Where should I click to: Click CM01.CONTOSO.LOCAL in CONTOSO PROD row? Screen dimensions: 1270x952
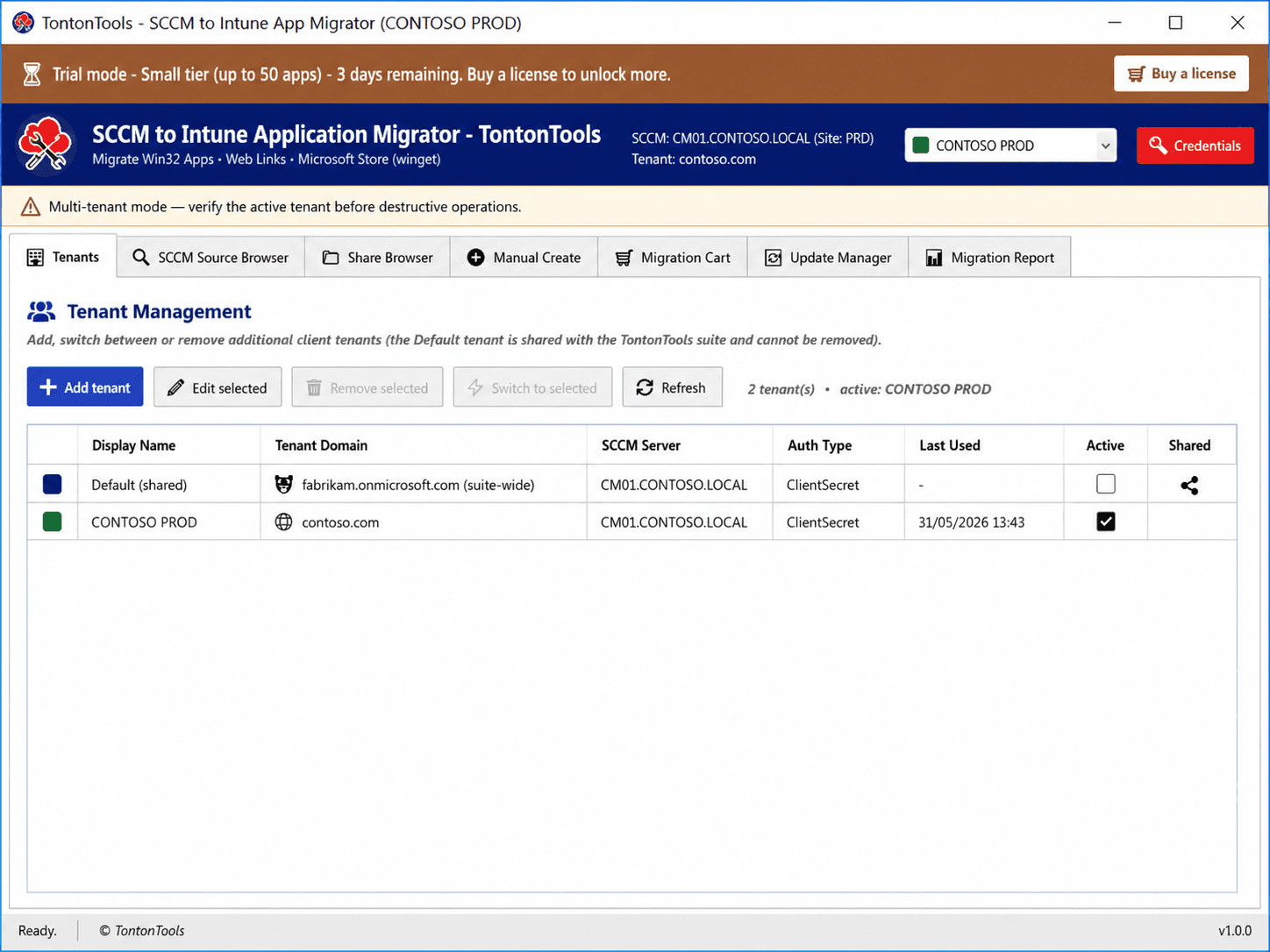pyautogui.click(x=674, y=522)
